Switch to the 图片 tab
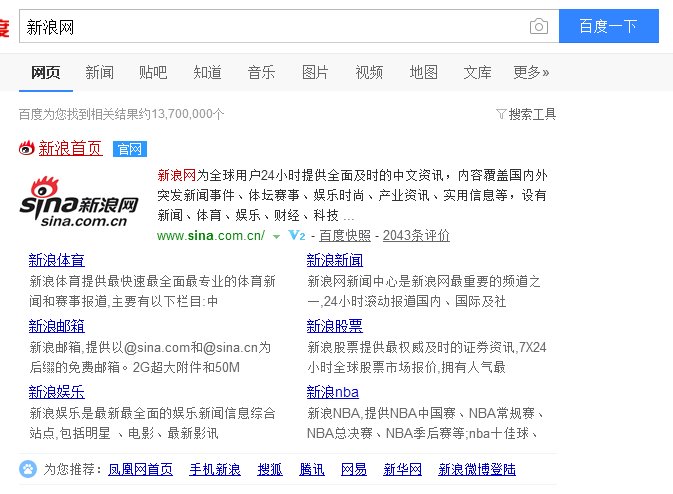The image size is (673, 494). [x=315, y=72]
